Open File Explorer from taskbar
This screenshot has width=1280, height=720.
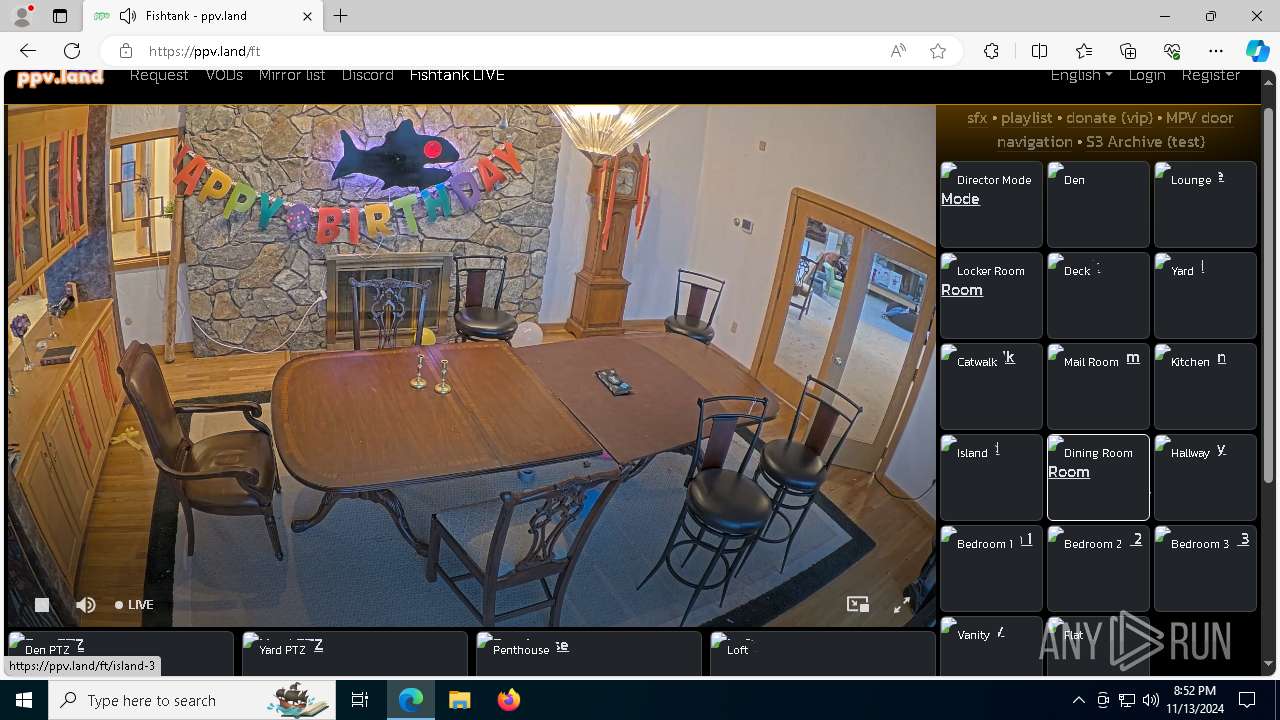pyautogui.click(x=459, y=700)
